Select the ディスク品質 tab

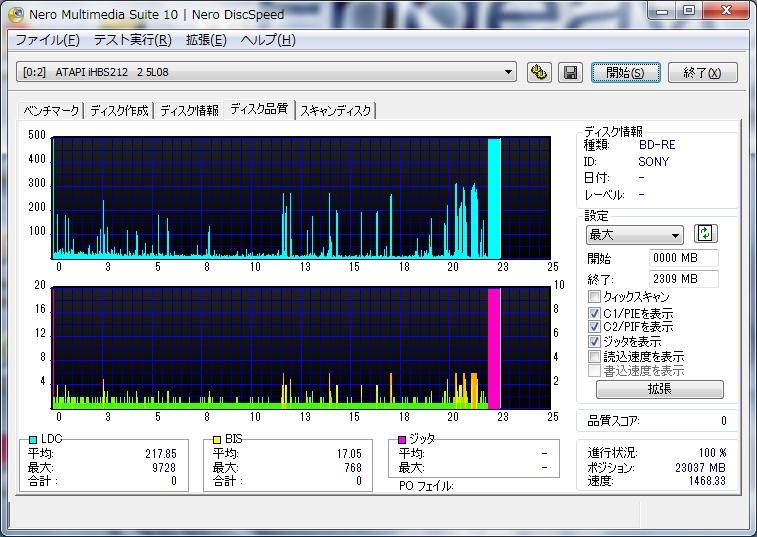pos(259,109)
